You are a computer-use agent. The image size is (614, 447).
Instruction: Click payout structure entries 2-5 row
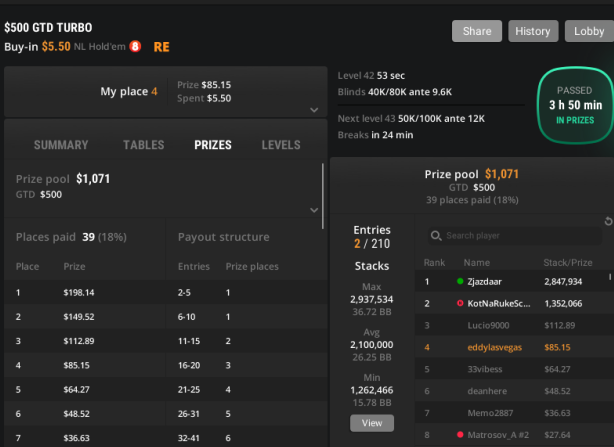pos(247,292)
